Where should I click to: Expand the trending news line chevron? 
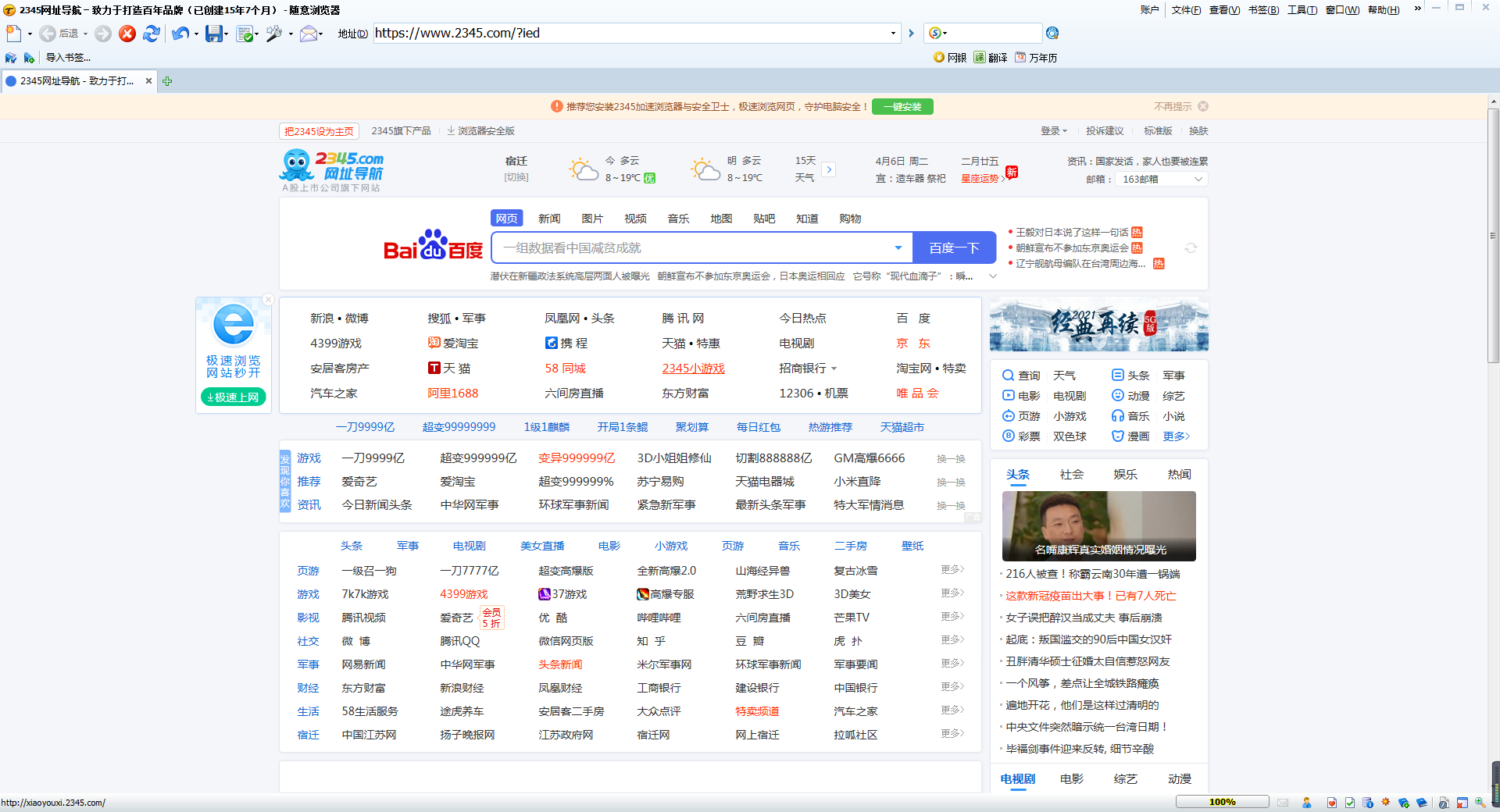click(x=993, y=276)
